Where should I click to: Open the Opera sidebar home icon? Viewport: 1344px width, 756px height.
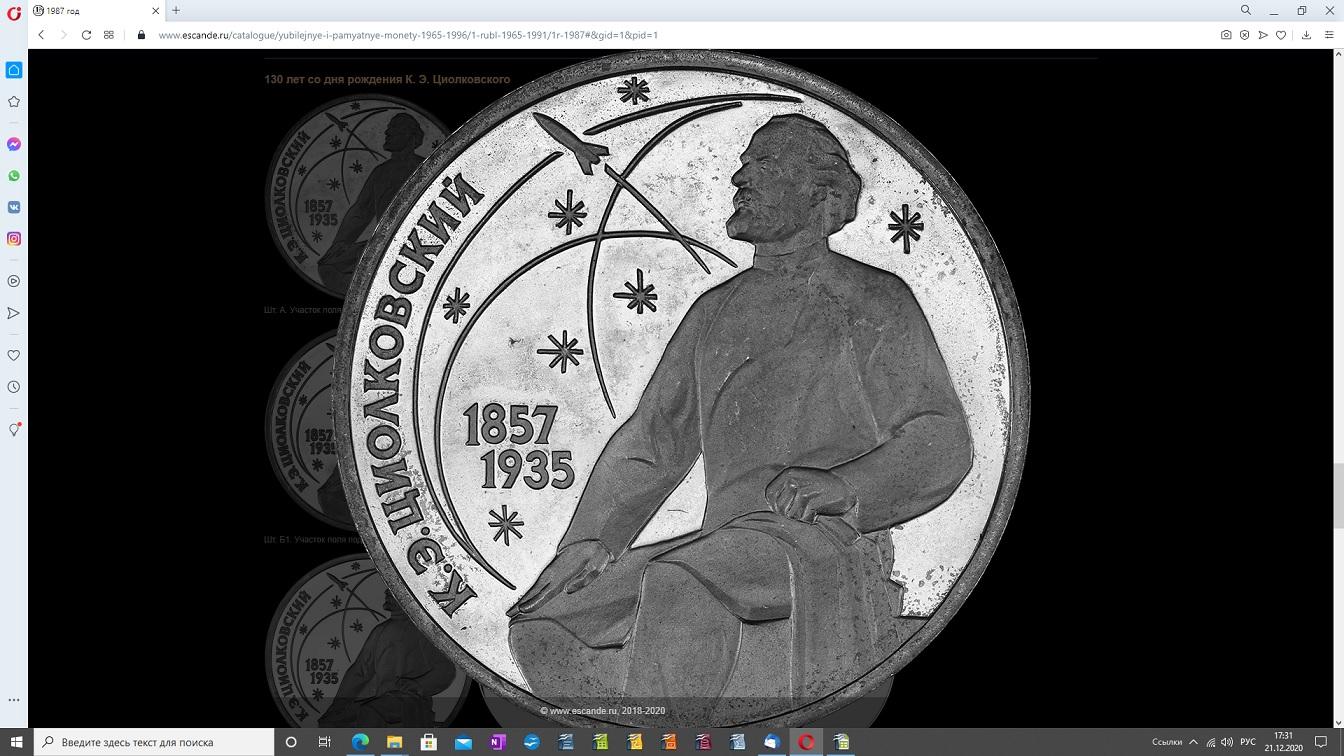tap(14, 70)
